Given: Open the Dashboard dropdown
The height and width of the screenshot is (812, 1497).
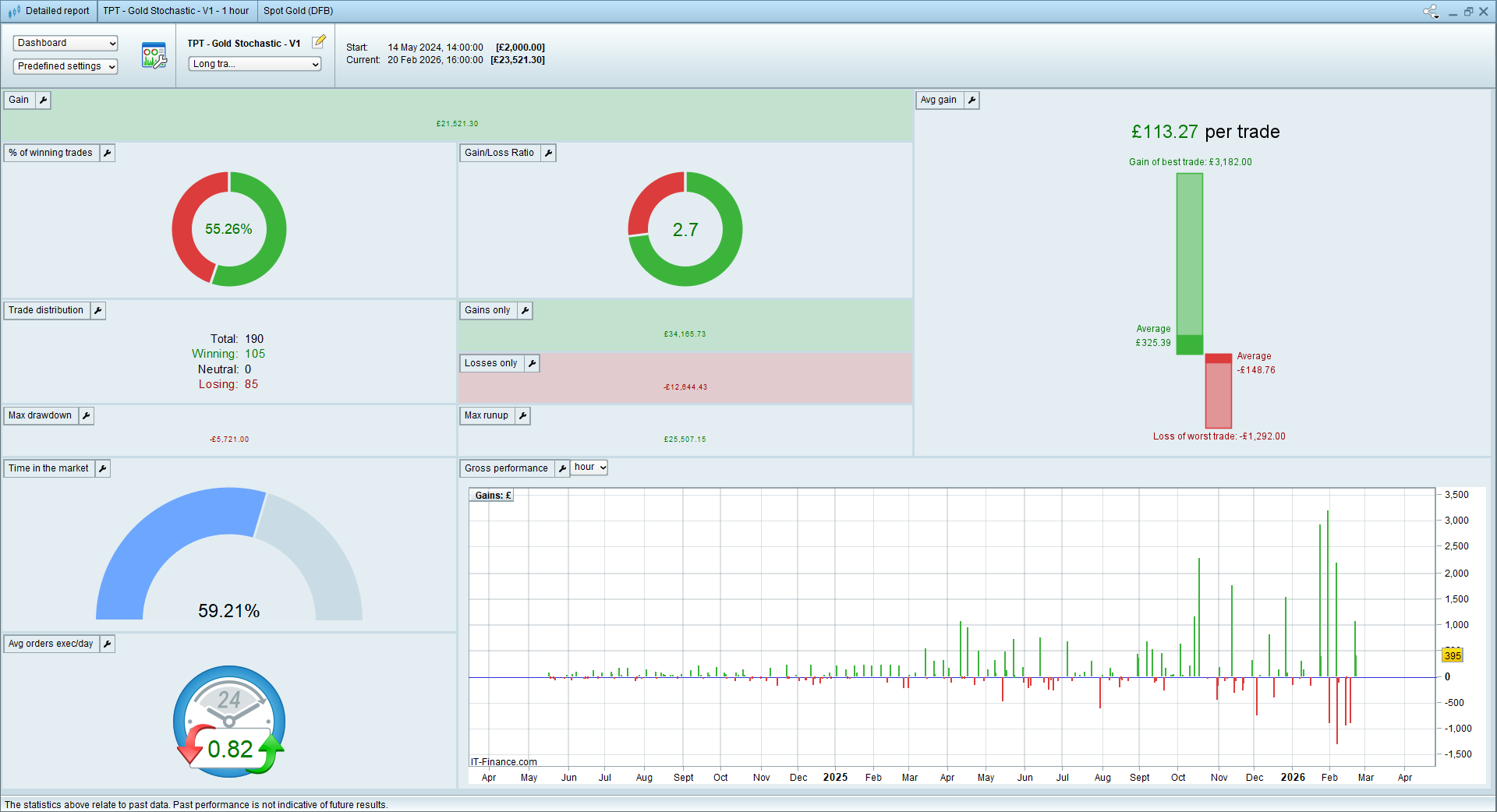Looking at the screenshot, I should (x=65, y=43).
